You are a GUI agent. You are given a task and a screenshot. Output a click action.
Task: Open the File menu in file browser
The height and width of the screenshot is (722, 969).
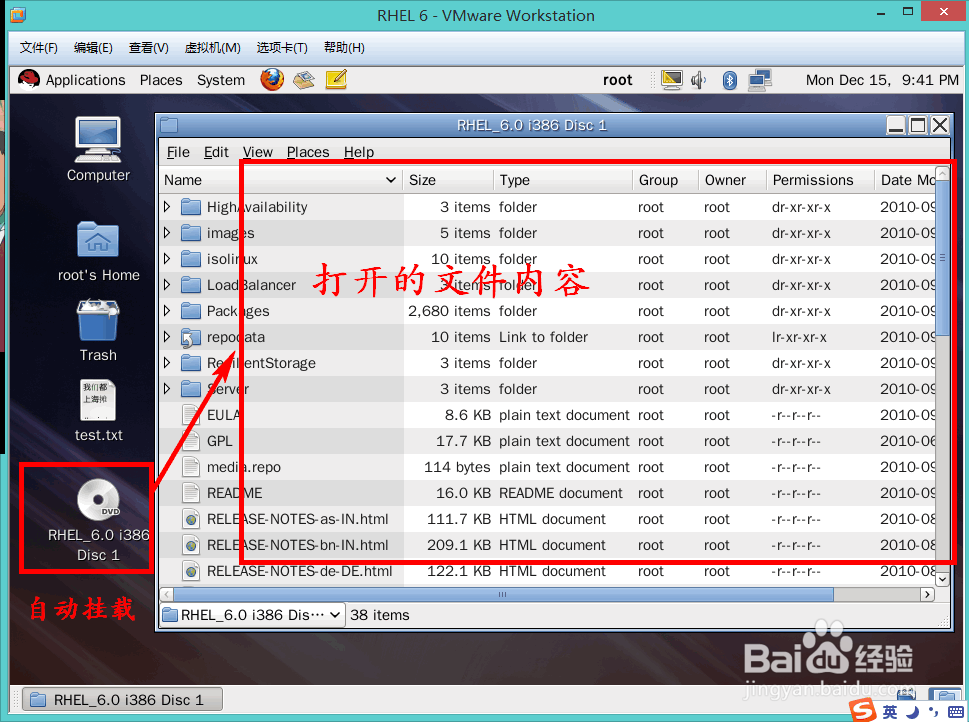(178, 152)
